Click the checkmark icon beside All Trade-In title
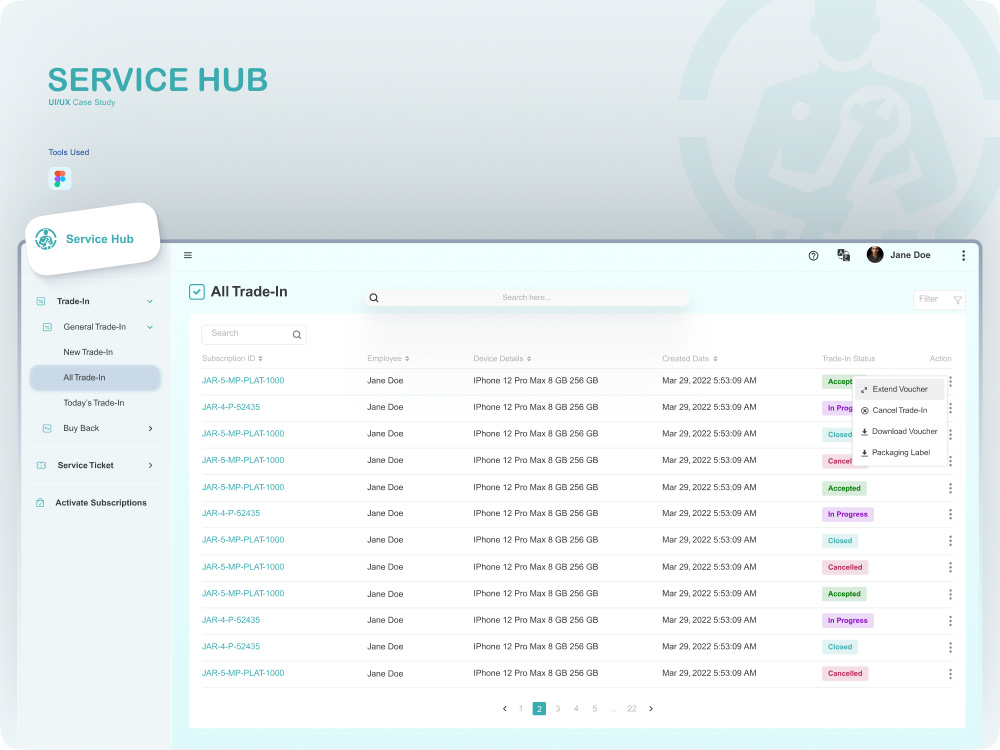 click(197, 291)
